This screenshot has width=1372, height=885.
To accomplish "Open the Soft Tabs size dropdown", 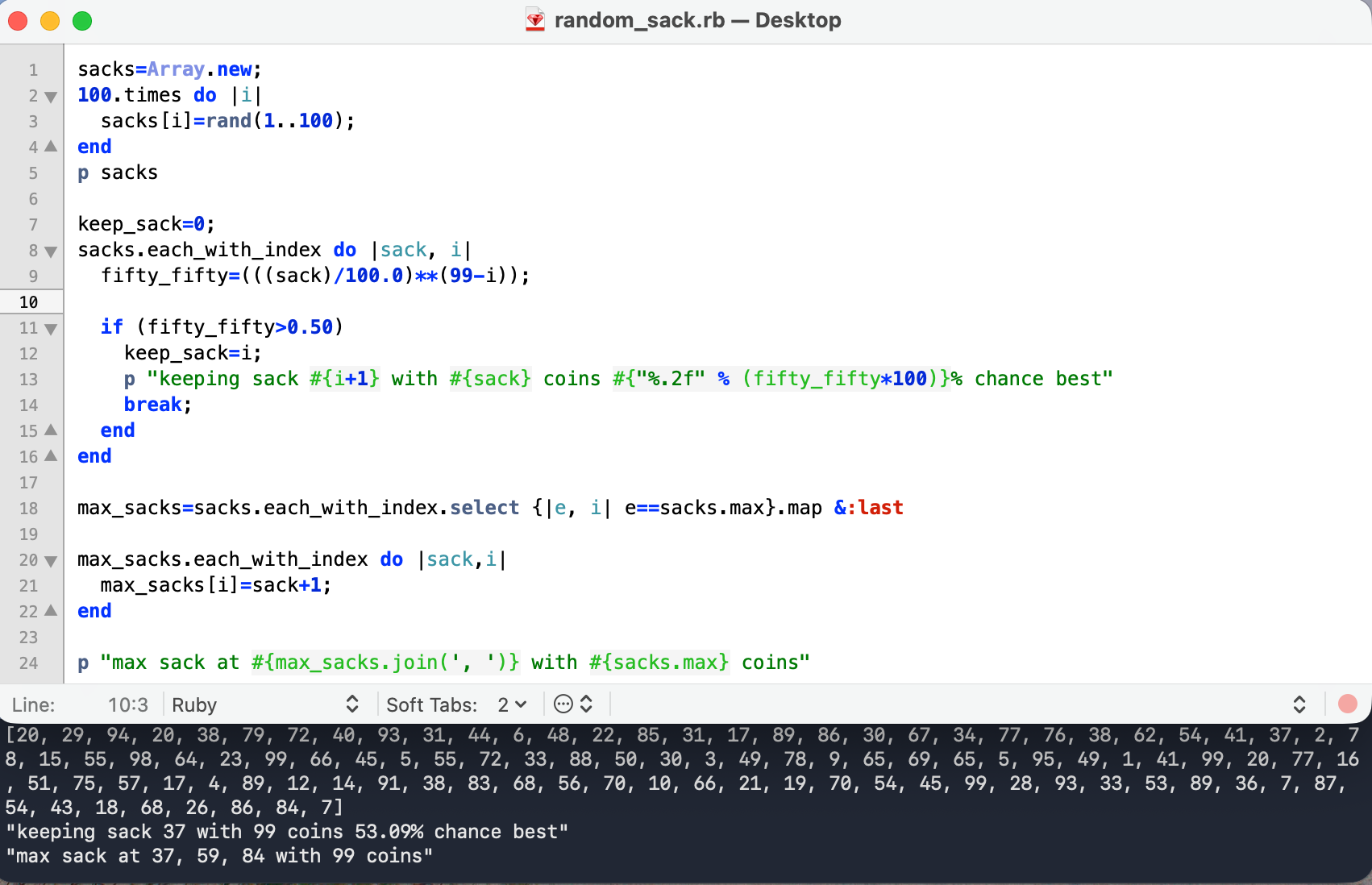I will (x=512, y=704).
